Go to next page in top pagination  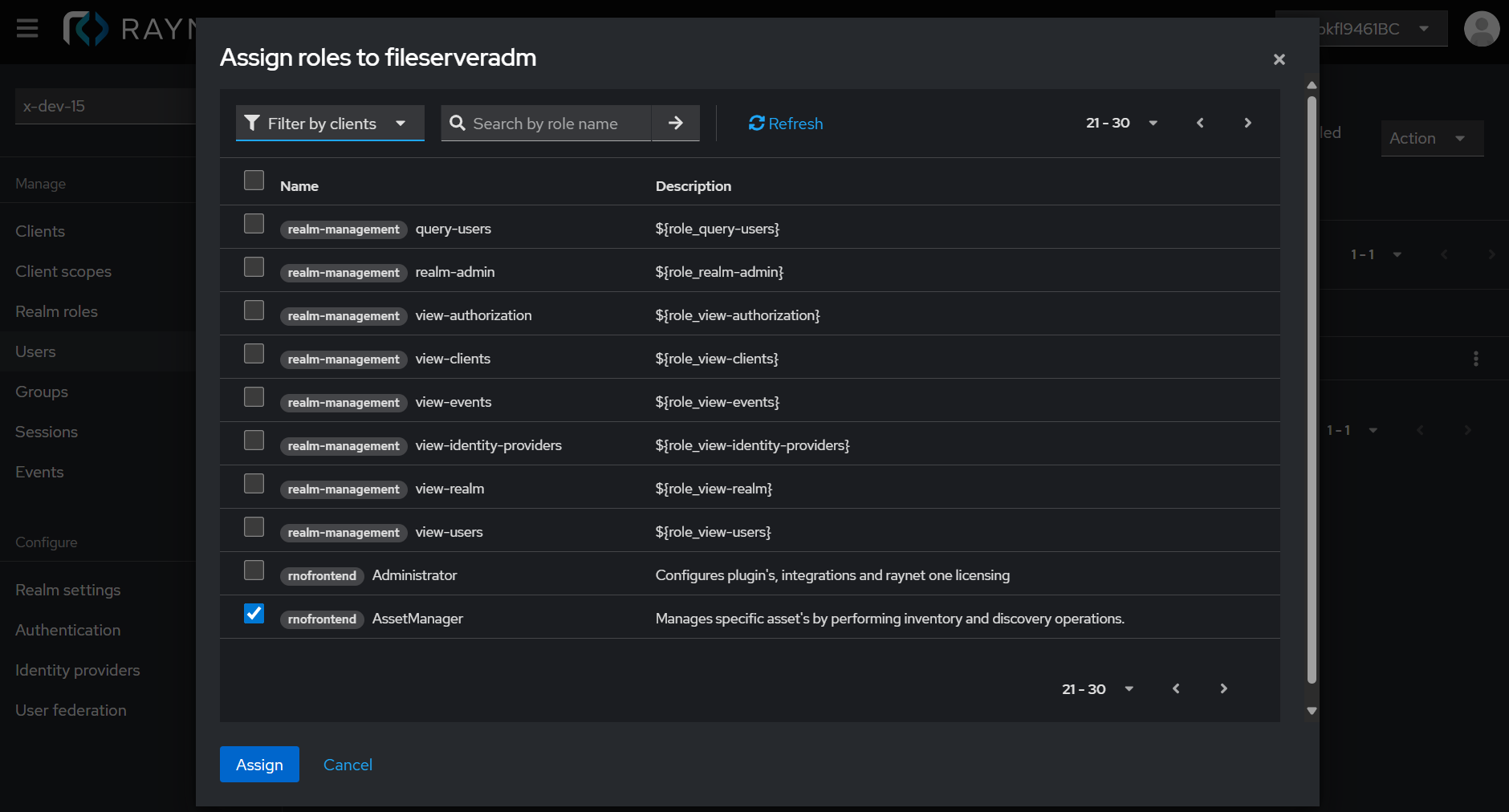click(1247, 123)
